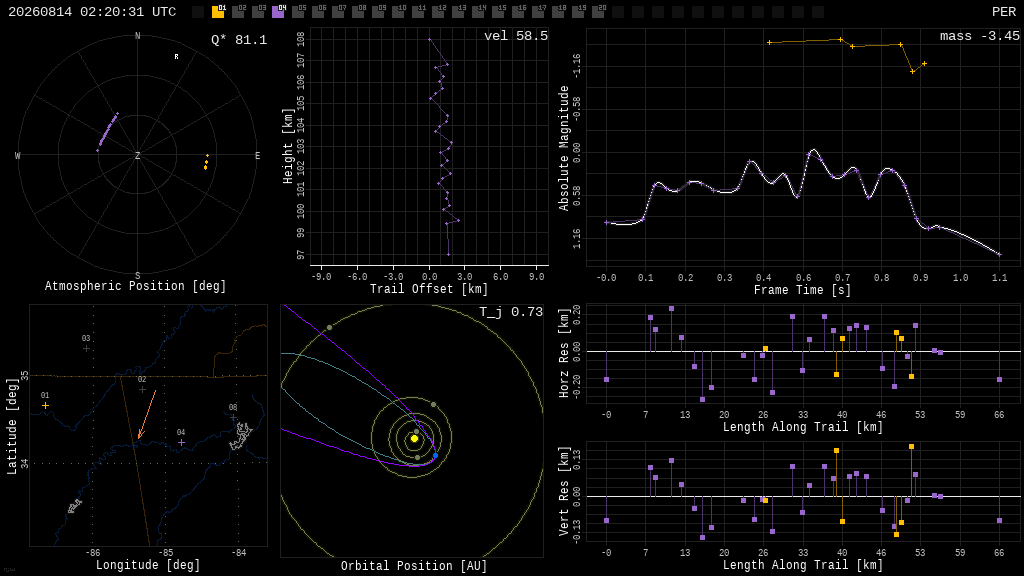
Task: Select the purple station 04 indicator square
Action: 278,12
